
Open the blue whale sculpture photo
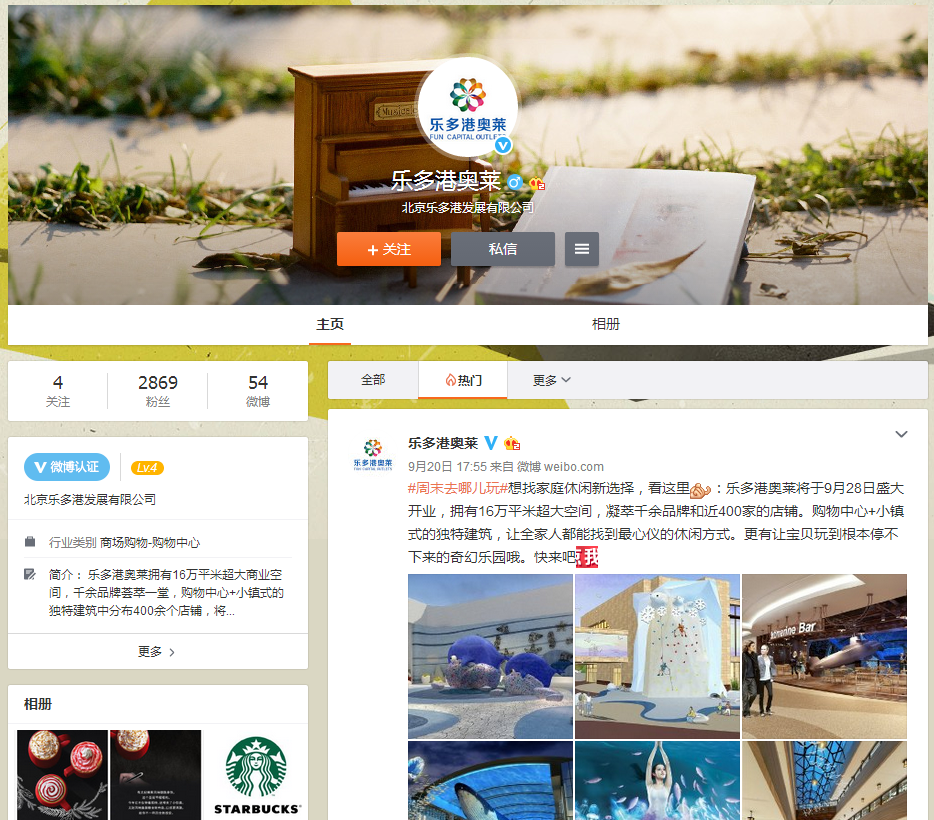point(490,656)
